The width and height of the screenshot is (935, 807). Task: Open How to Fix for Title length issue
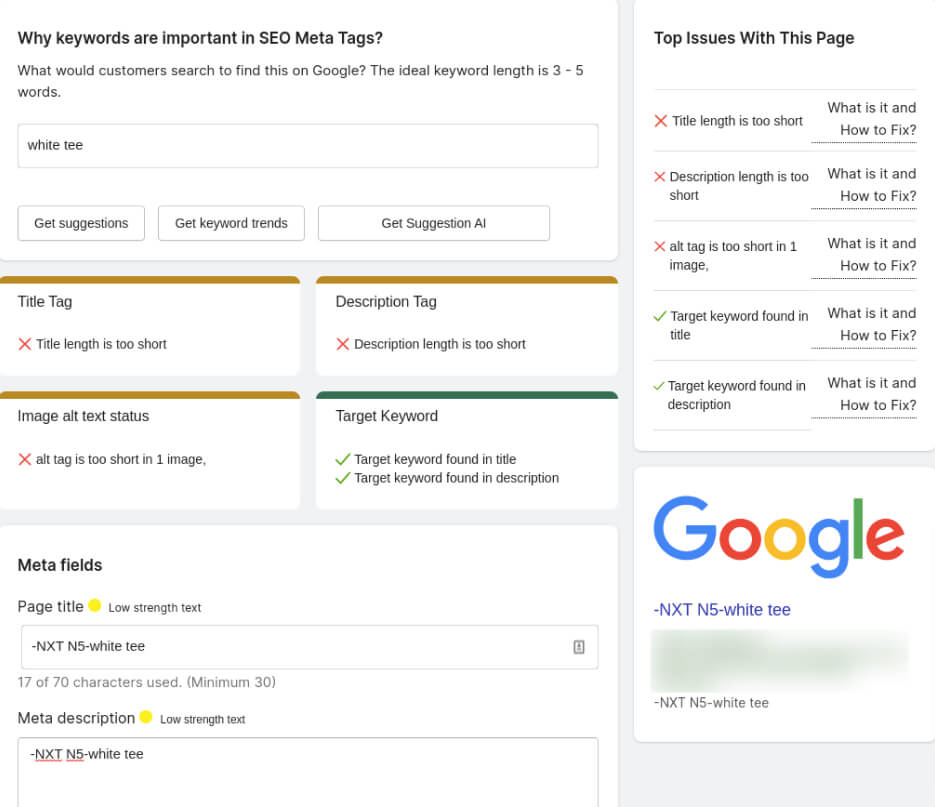coord(866,119)
